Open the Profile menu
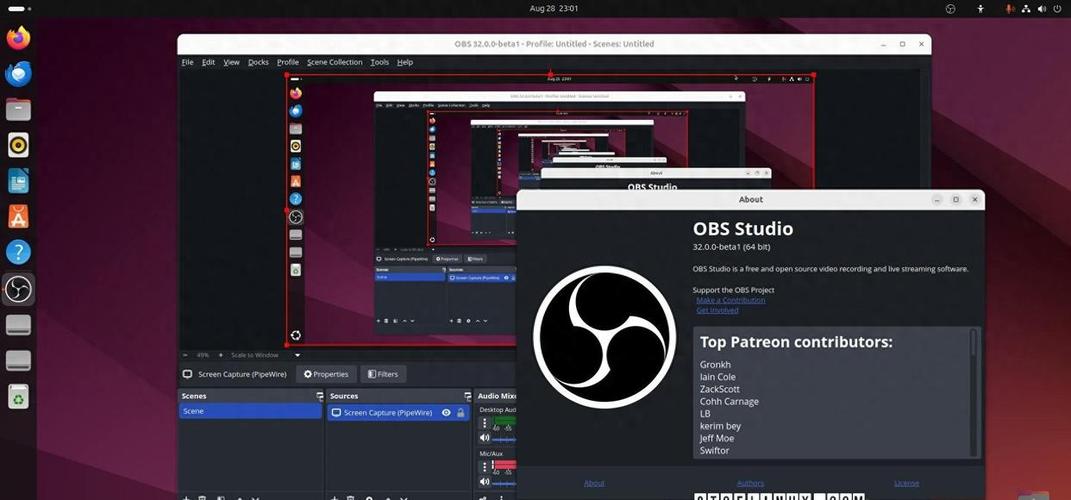 tap(288, 62)
